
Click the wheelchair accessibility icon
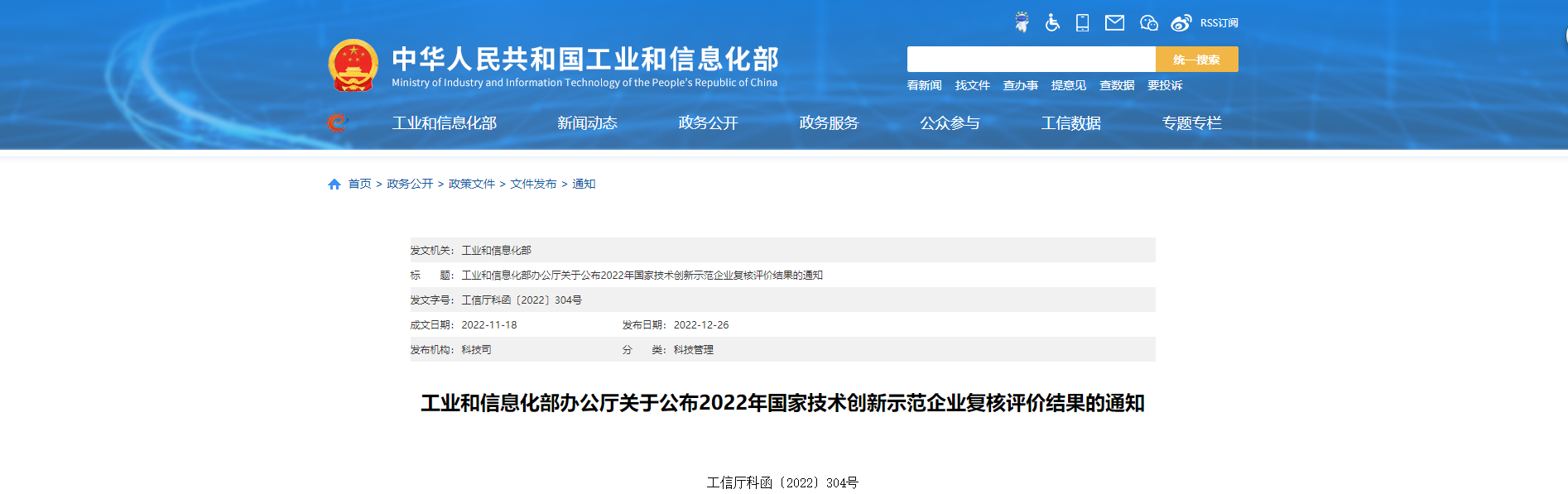coord(1052,22)
